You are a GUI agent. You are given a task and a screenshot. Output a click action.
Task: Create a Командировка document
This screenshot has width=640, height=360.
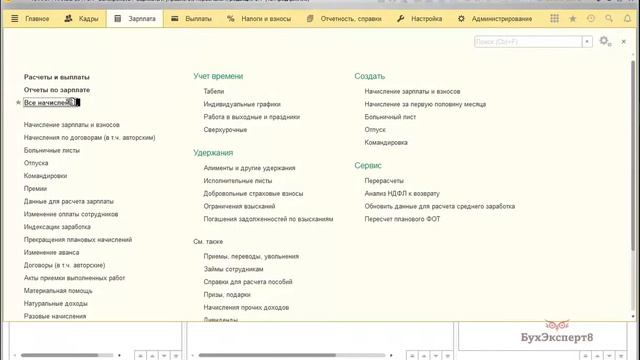386,142
